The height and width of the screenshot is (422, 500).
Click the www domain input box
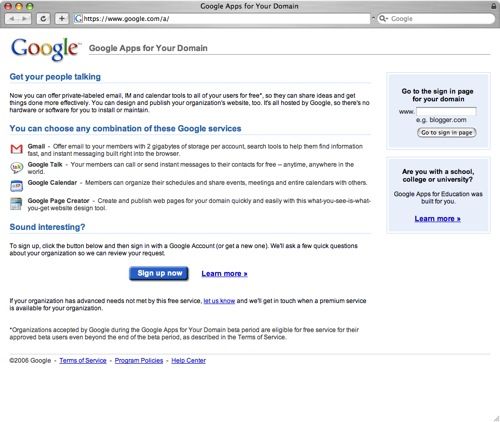tap(446, 111)
